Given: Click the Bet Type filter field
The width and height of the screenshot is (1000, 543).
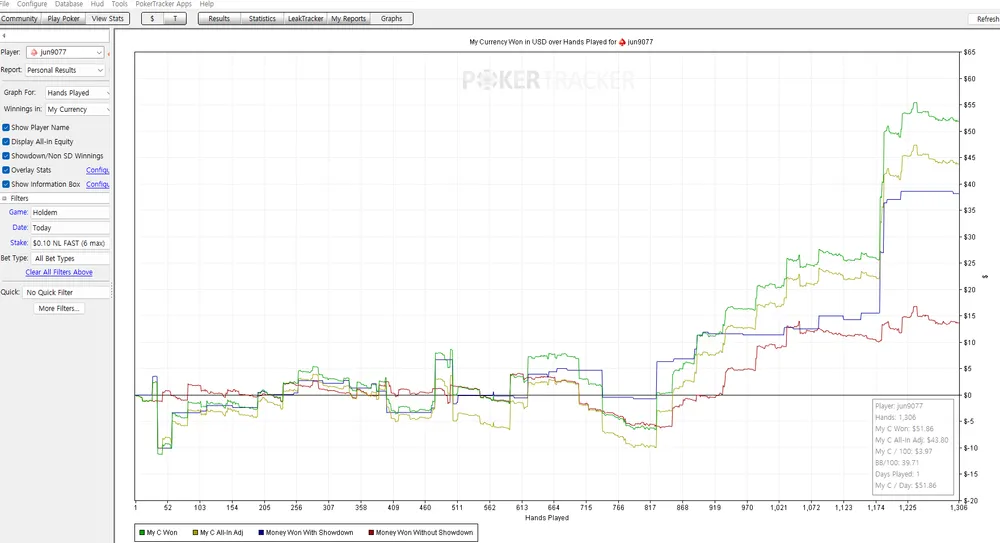Looking at the screenshot, I should 70,258.
